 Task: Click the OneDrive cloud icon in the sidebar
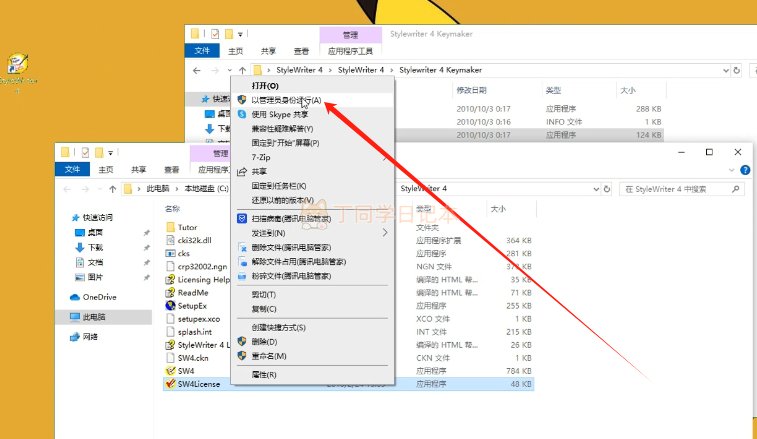75,297
